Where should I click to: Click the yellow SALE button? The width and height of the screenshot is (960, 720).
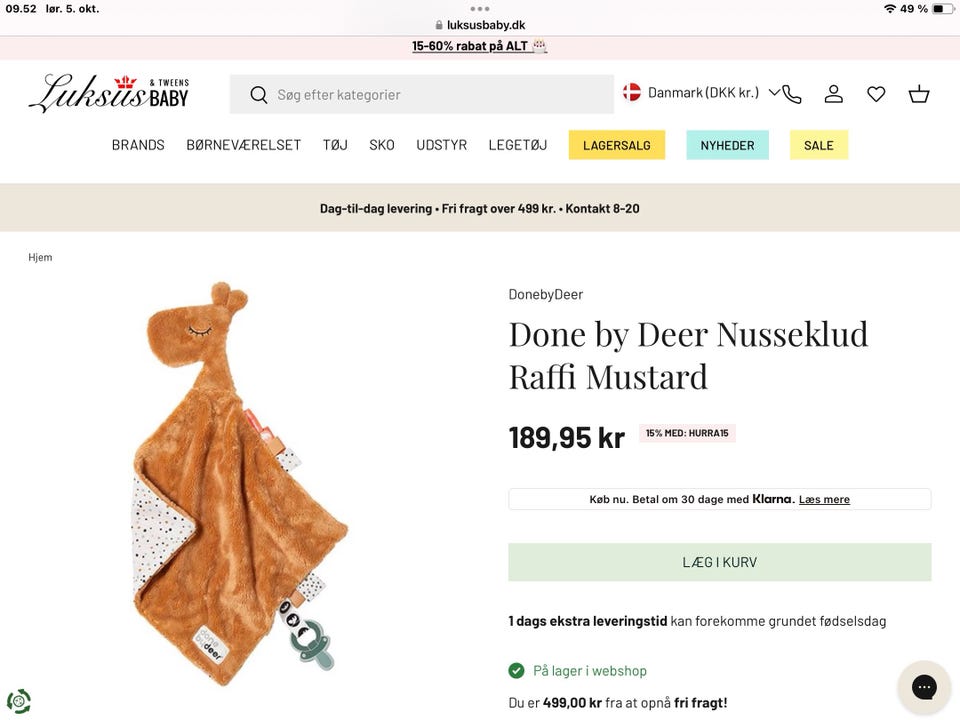(x=818, y=145)
